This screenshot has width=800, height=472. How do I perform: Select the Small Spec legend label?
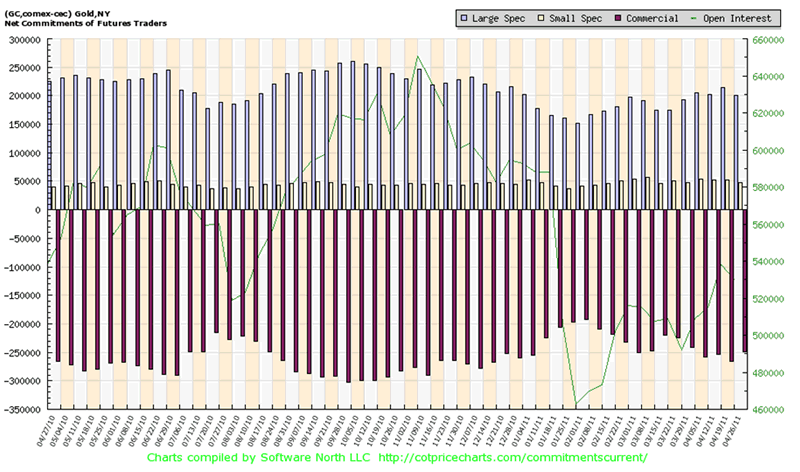[575, 18]
